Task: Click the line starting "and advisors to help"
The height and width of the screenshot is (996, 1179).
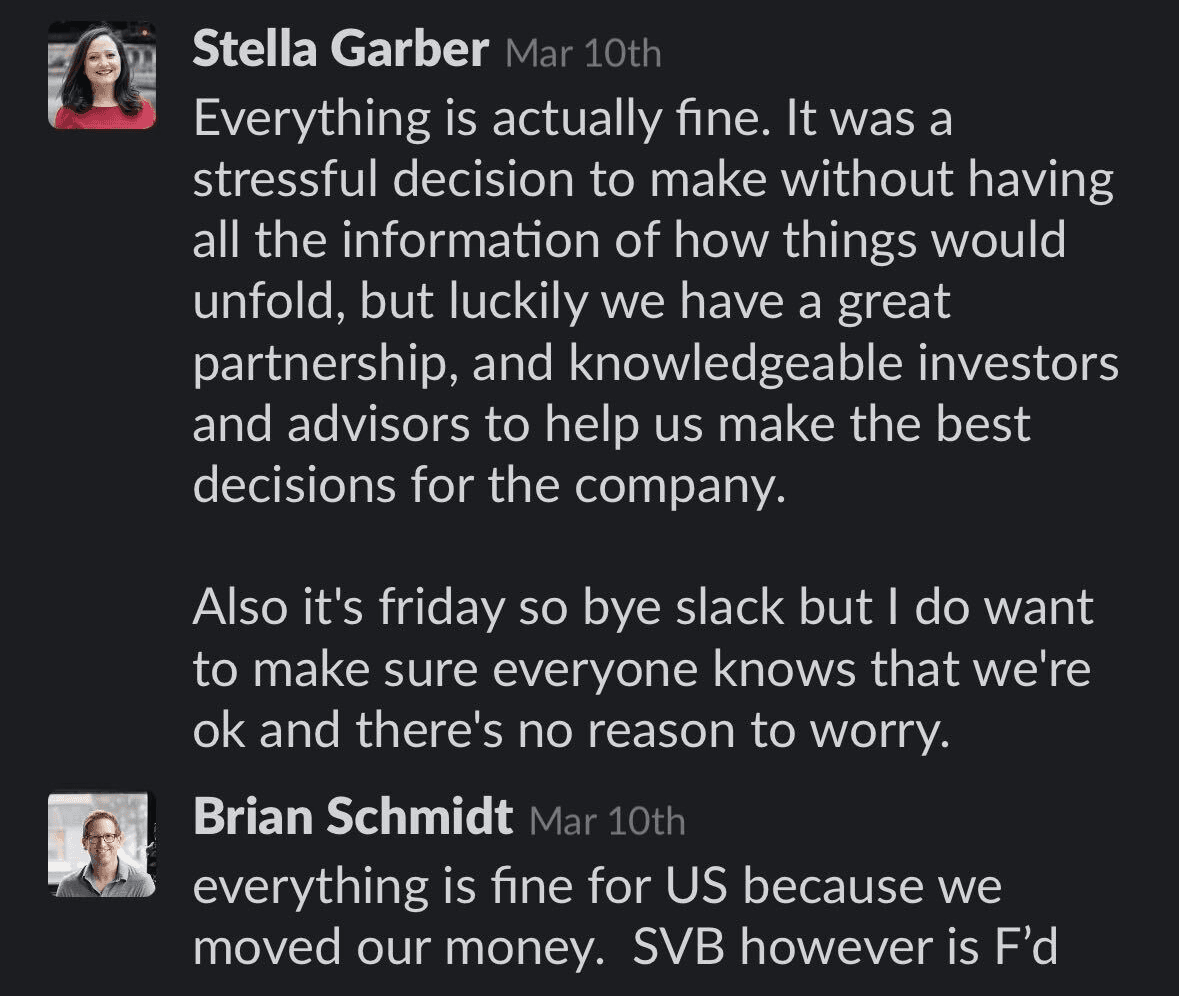Action: tap(610, 425)
